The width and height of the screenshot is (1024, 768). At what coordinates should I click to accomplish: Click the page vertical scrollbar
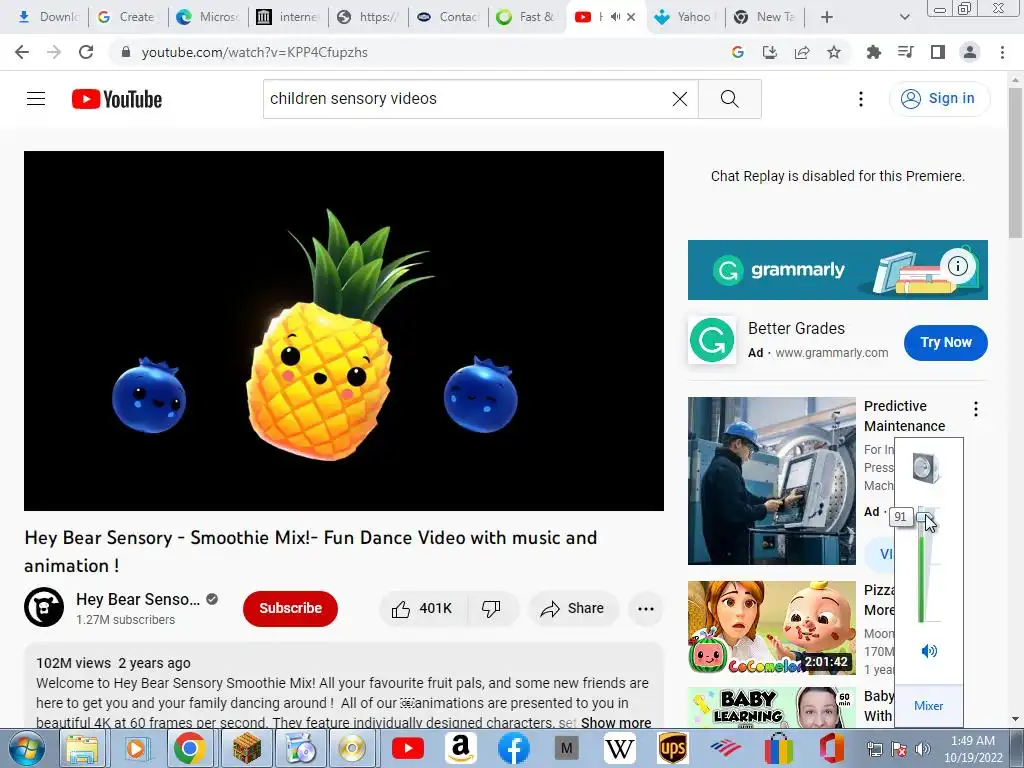click(x=1016, y=163)
